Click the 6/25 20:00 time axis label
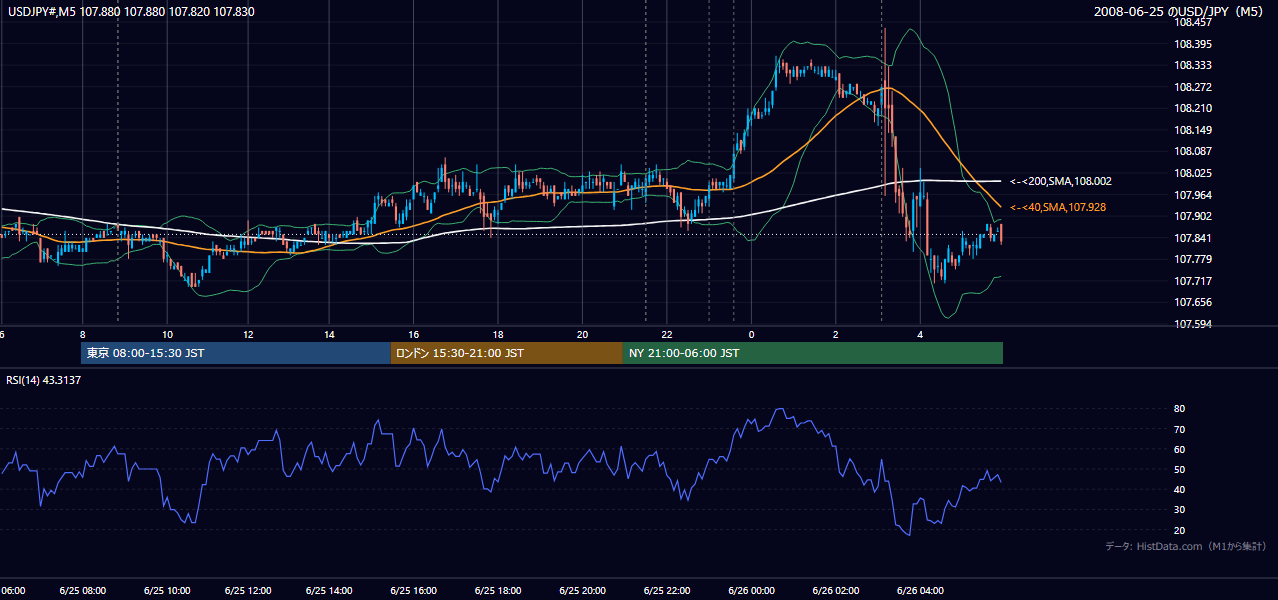 (582, 591)
